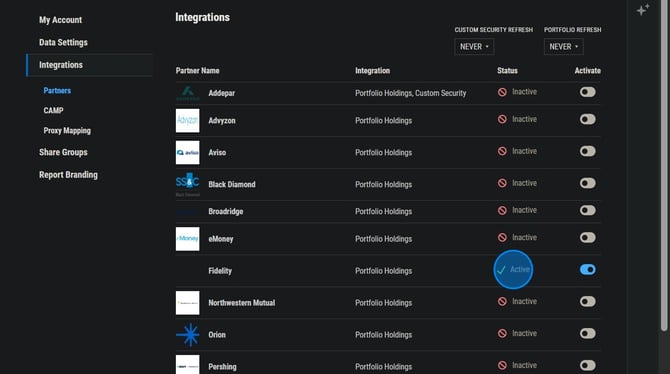This screenshot has width=670, height=374.
Task: Go to Data Settings
Action: 63,42
